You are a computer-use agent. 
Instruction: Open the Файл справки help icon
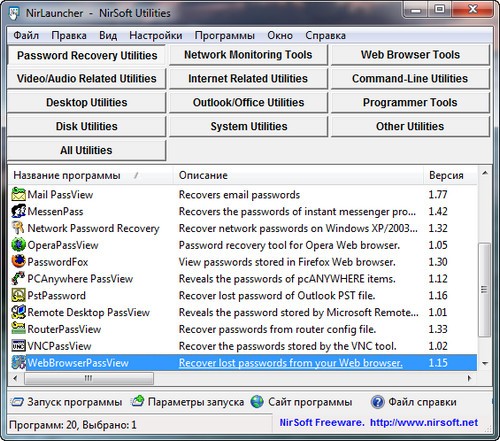[x=377, y=402]
